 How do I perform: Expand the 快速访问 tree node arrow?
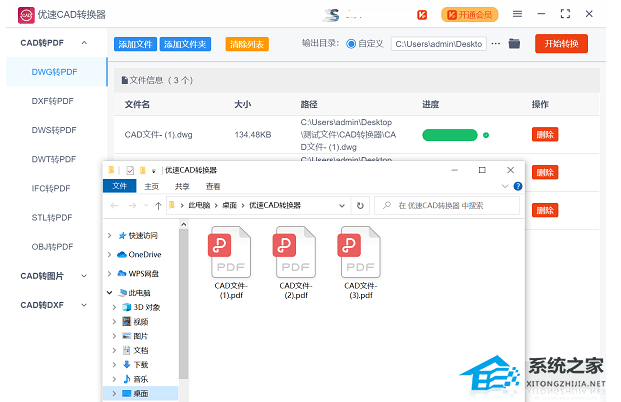tap(110, 236)
